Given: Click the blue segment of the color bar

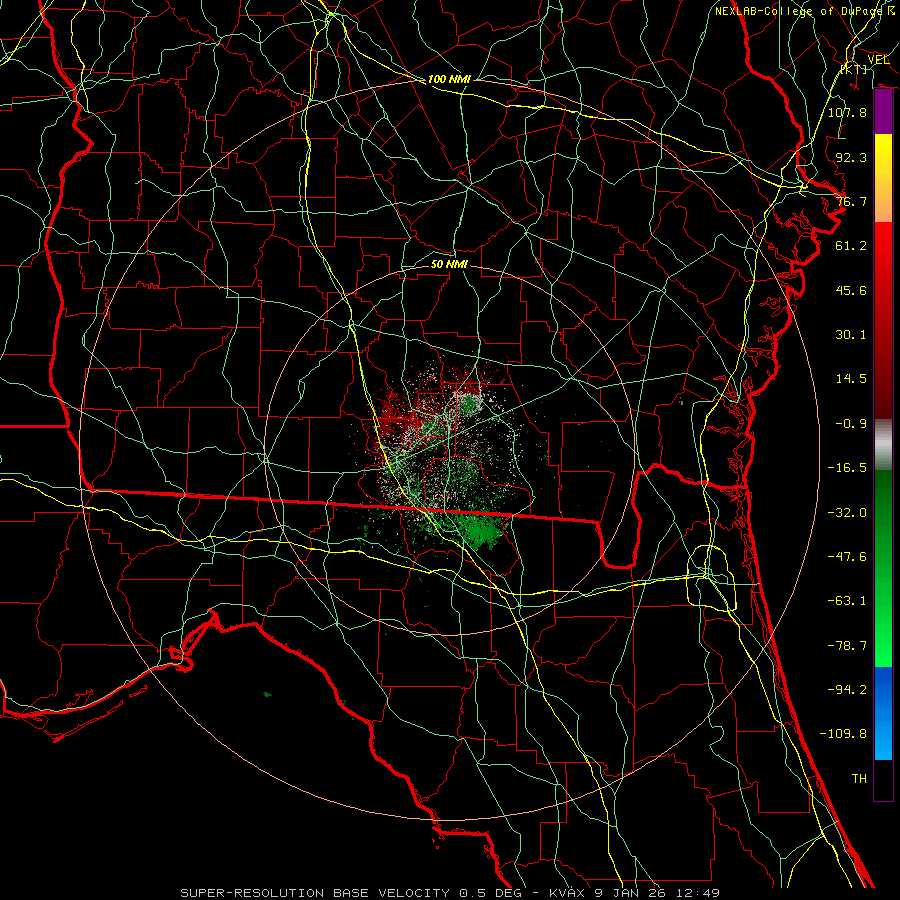Looking at the screenshot, I should coord(883,713).
